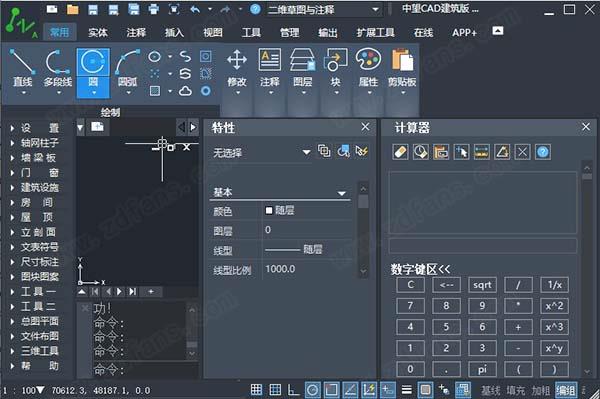Image resolution: width=600 pixels, height=399 pixels.
Task: Toggle 填充 button in status bar
Action: pos(515,390)
